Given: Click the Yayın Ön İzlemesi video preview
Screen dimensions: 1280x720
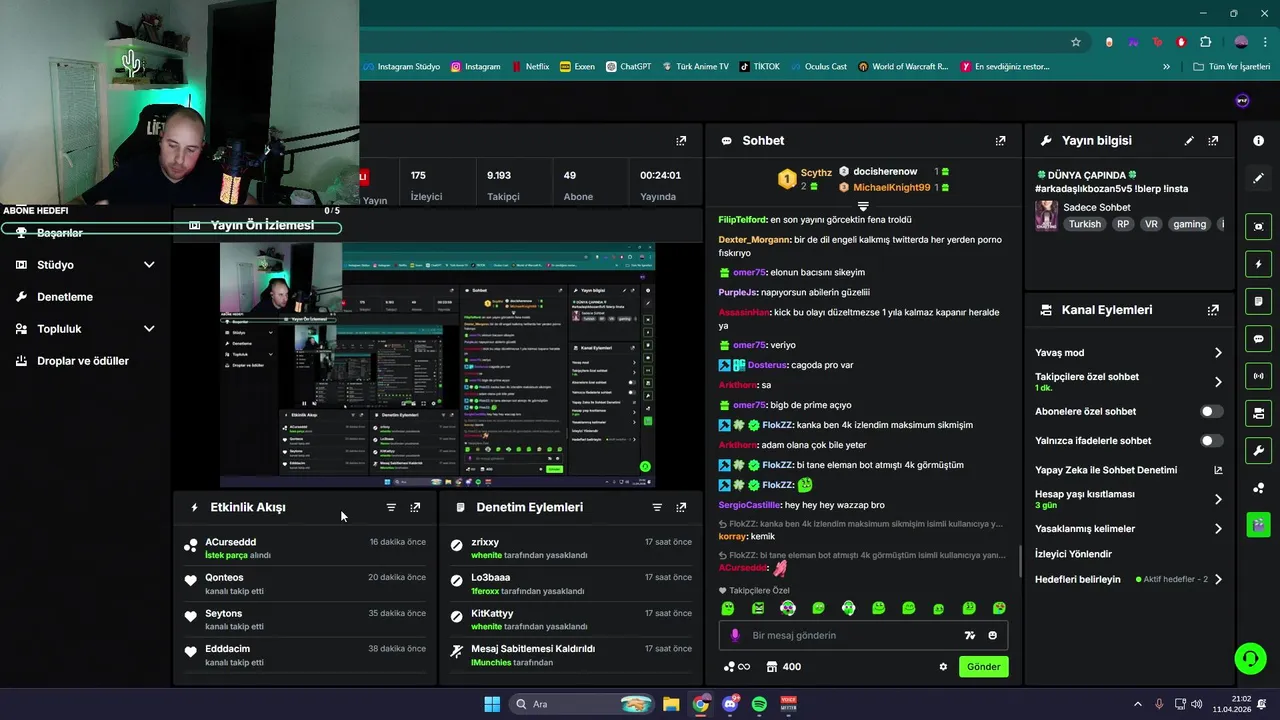Looking at the screenshot, I should coord(438,365).
